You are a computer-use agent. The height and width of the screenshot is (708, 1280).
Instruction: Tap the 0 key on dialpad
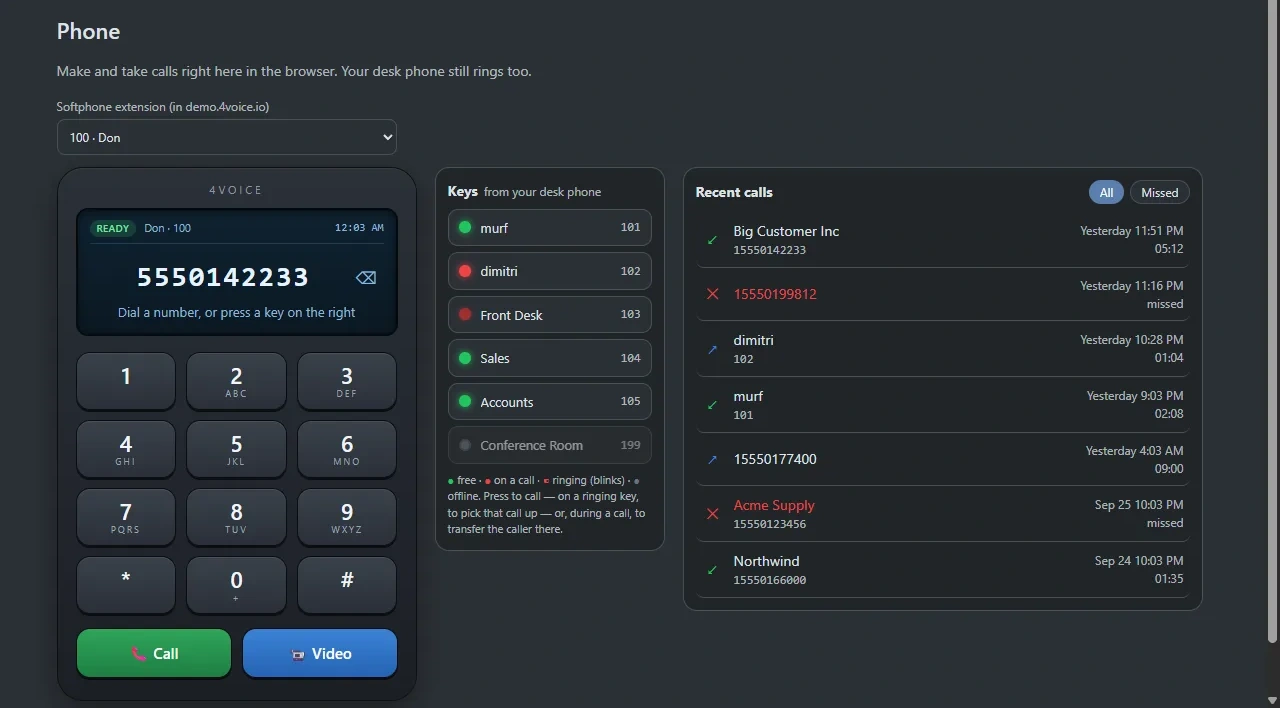[236, 585]
